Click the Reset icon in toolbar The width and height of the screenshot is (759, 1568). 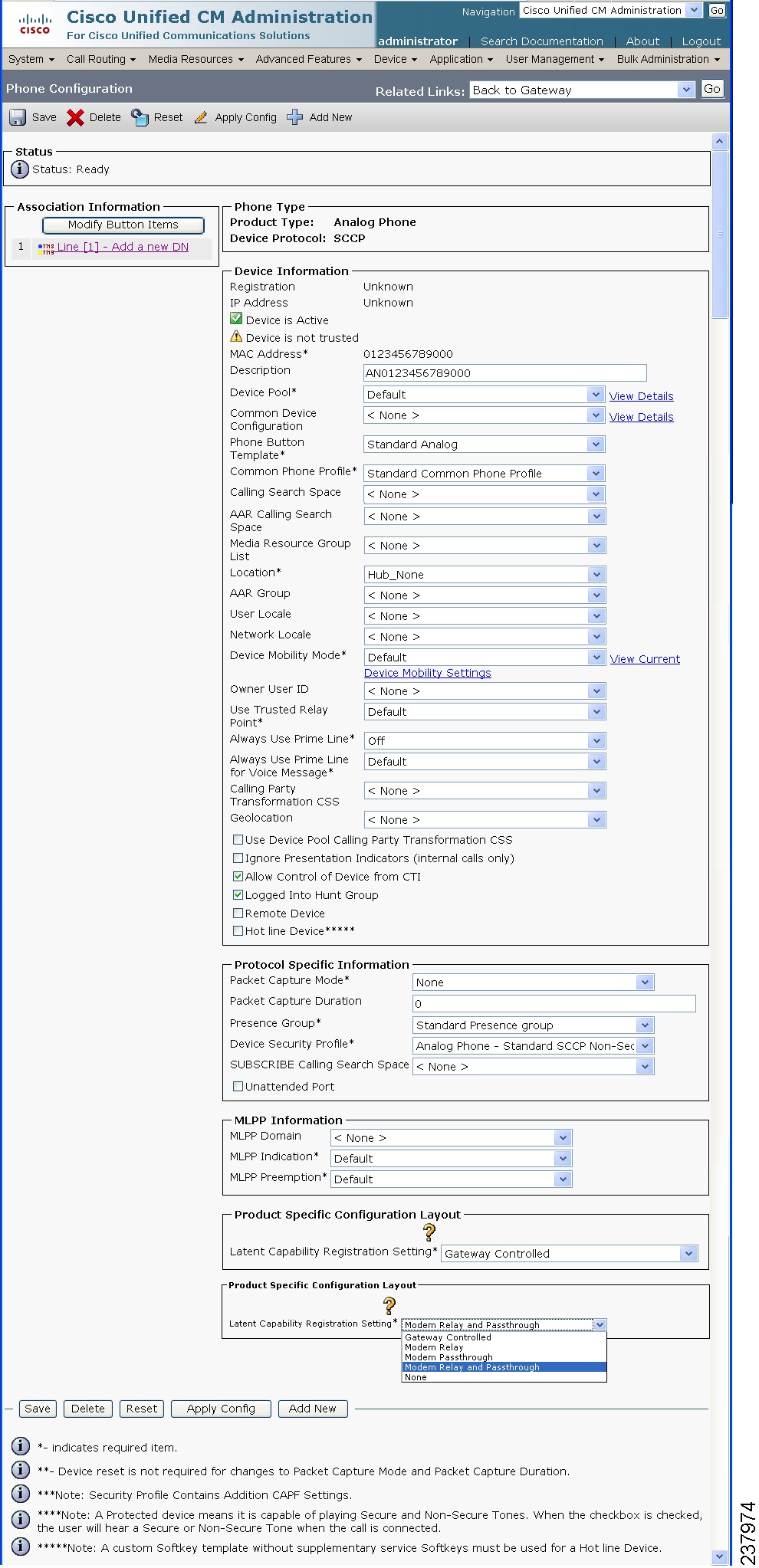pos(140,117)
